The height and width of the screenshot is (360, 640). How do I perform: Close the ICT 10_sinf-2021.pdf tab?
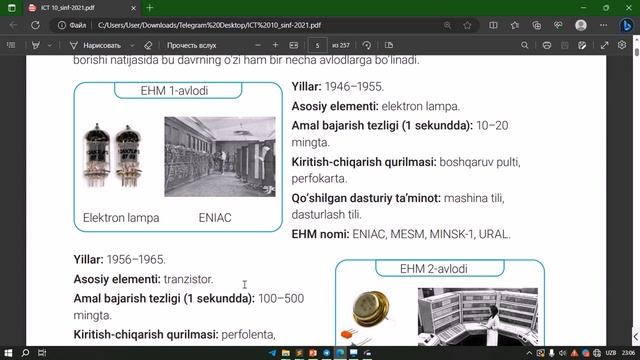point(133,8)
